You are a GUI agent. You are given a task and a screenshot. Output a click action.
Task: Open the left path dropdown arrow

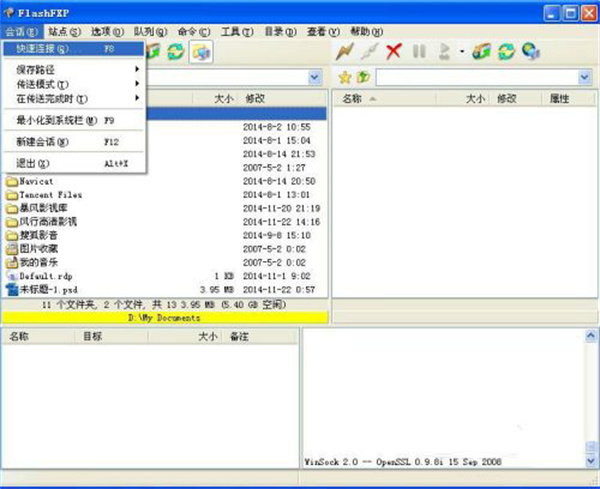point(315,77)
